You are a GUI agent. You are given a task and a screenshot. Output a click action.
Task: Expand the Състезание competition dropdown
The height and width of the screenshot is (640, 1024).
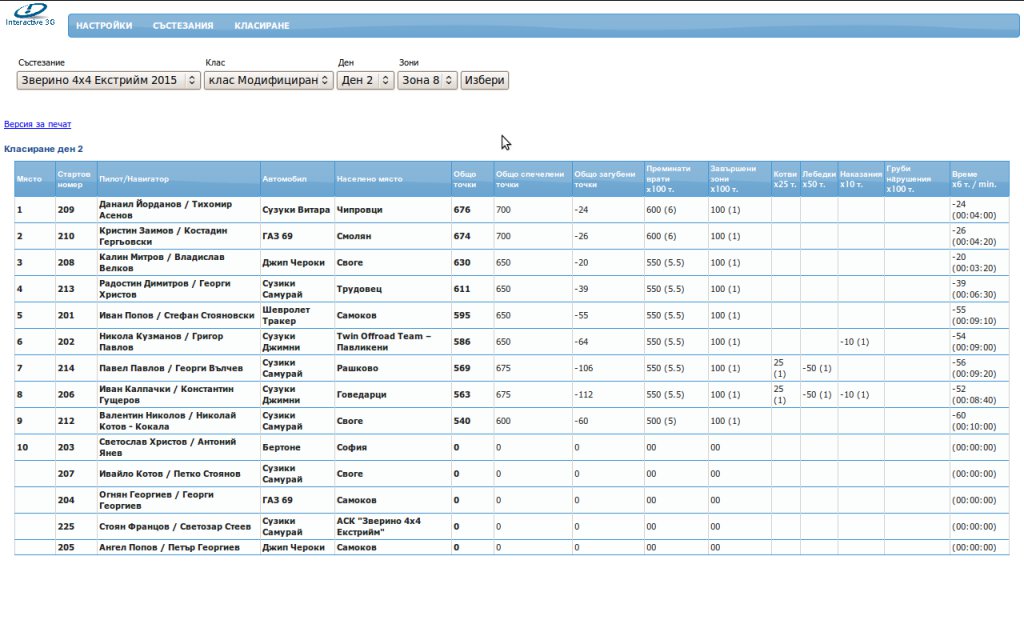tap(109, 80)
